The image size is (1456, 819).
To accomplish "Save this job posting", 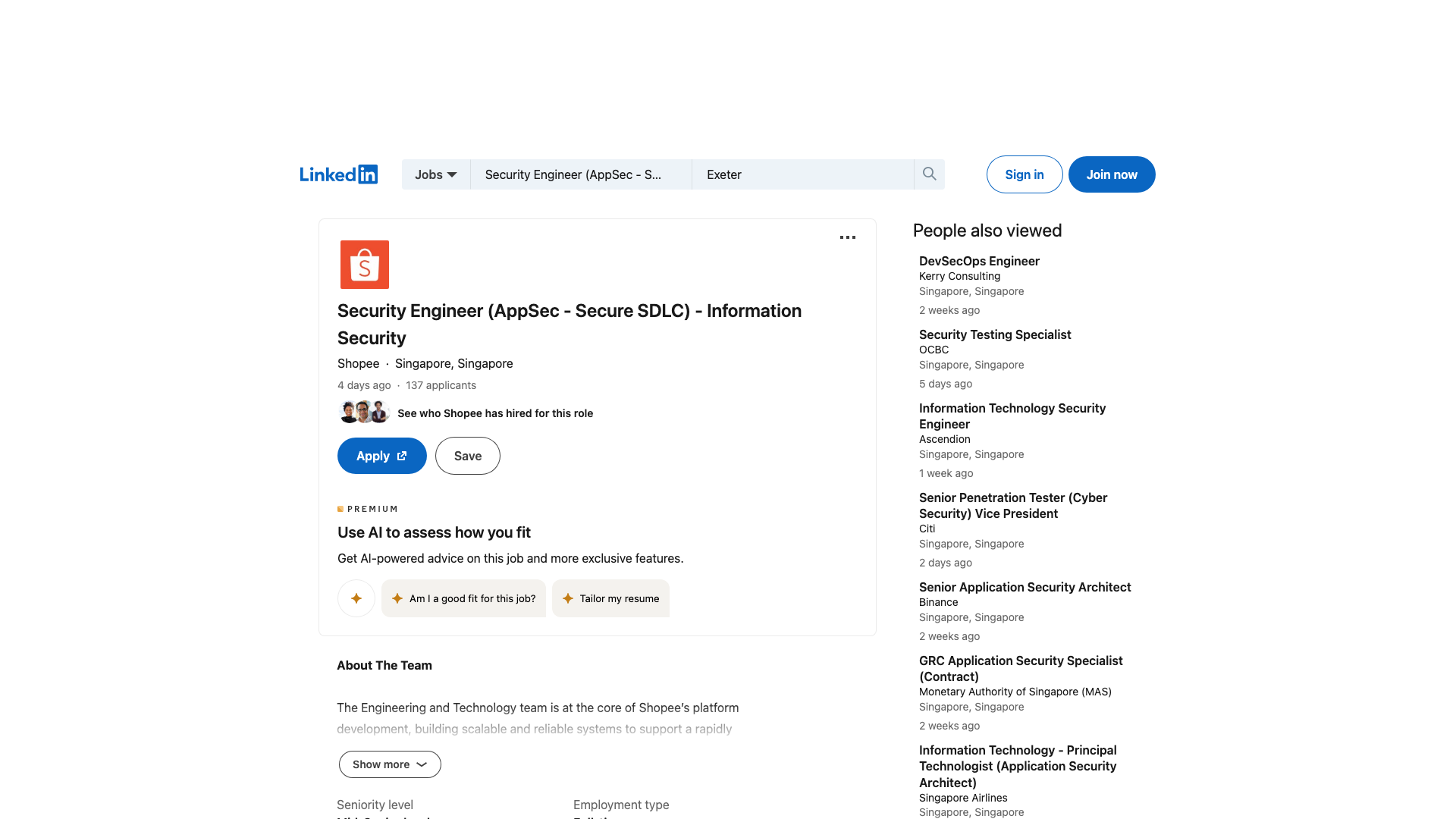I will coord(468,456).
